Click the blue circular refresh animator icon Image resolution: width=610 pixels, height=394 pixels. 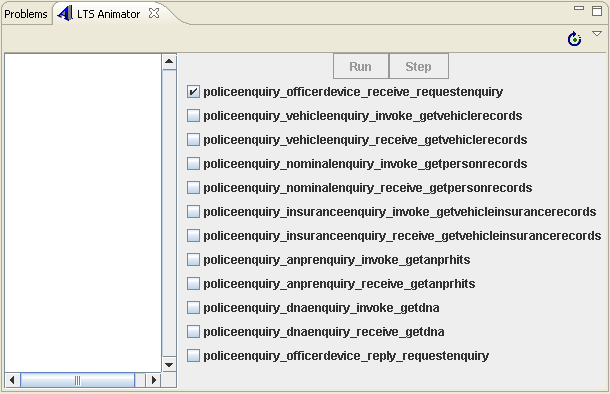[x=574, y=39]
